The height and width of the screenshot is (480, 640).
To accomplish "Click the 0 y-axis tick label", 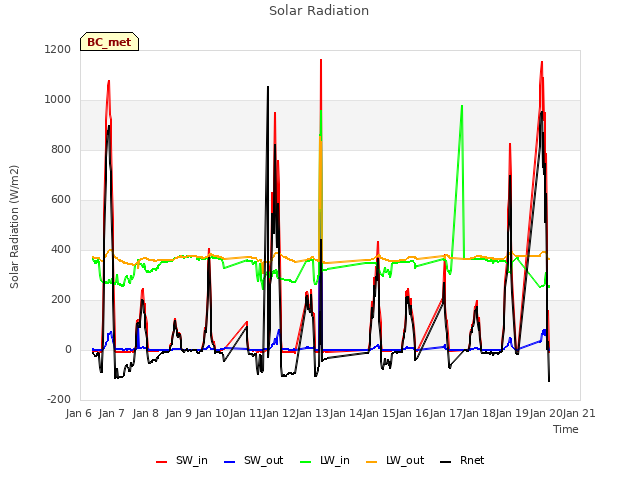I will click(x=68, y=350).
